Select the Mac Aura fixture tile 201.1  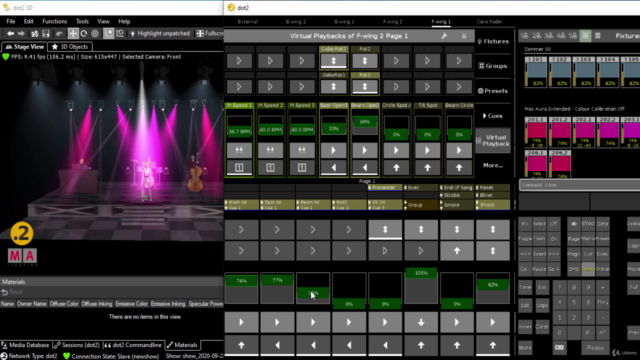pyautogui.click(x=536, y=132)
